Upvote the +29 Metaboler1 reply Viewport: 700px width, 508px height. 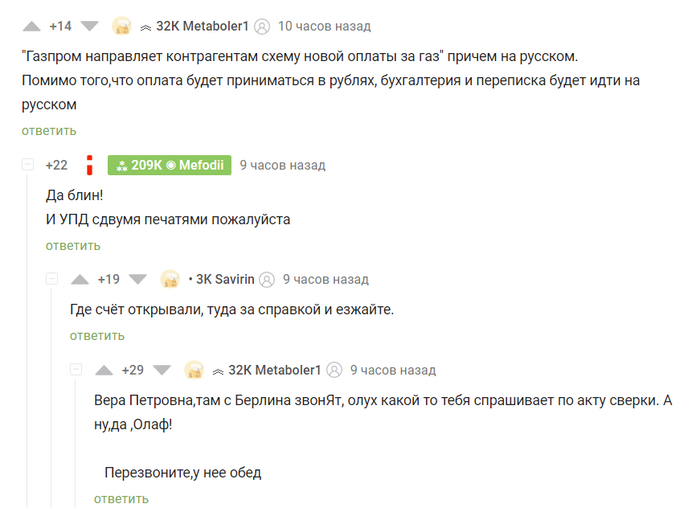[104, 370]
